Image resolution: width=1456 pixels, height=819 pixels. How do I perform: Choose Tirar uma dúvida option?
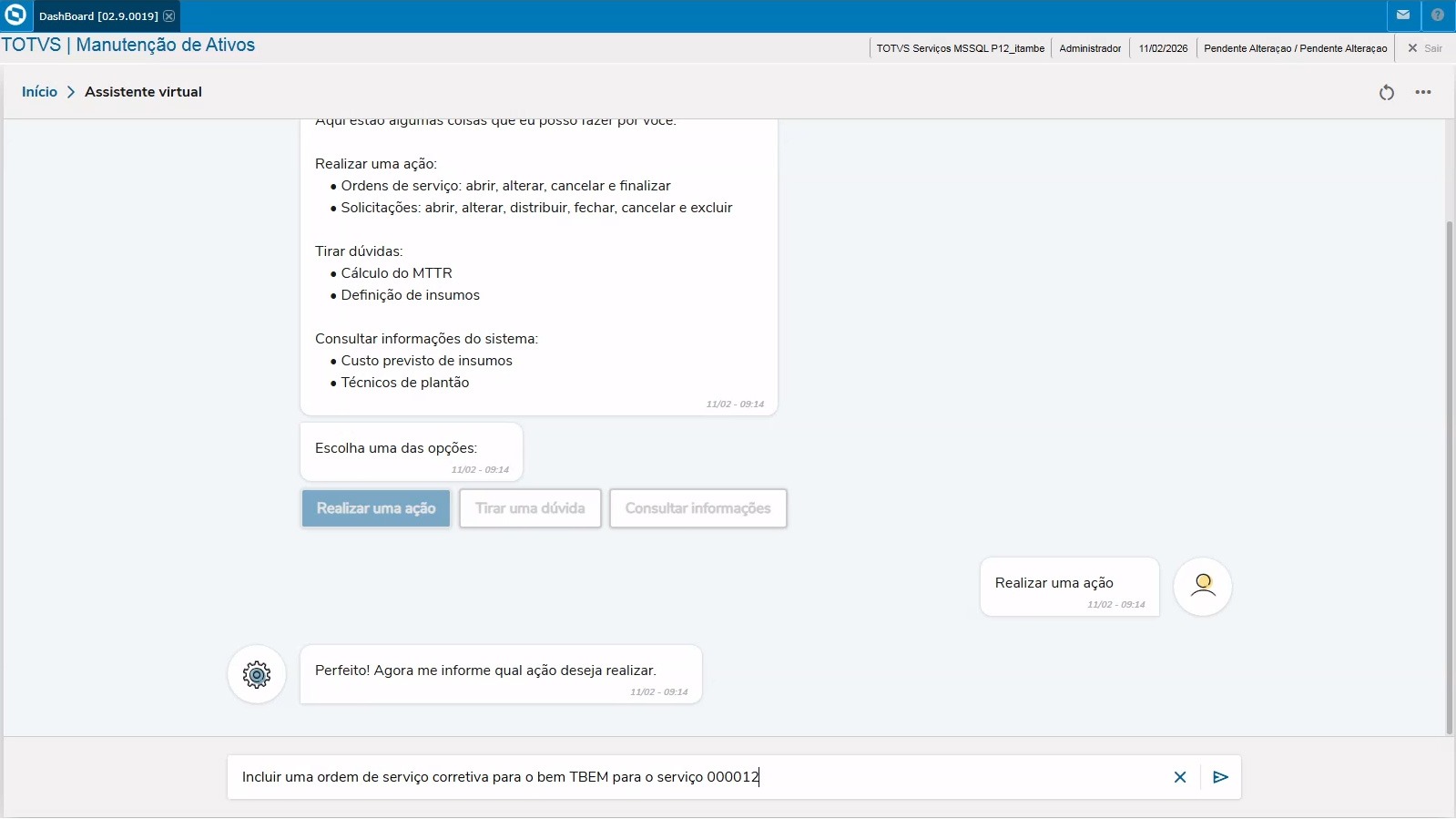(x=530, y=508)
